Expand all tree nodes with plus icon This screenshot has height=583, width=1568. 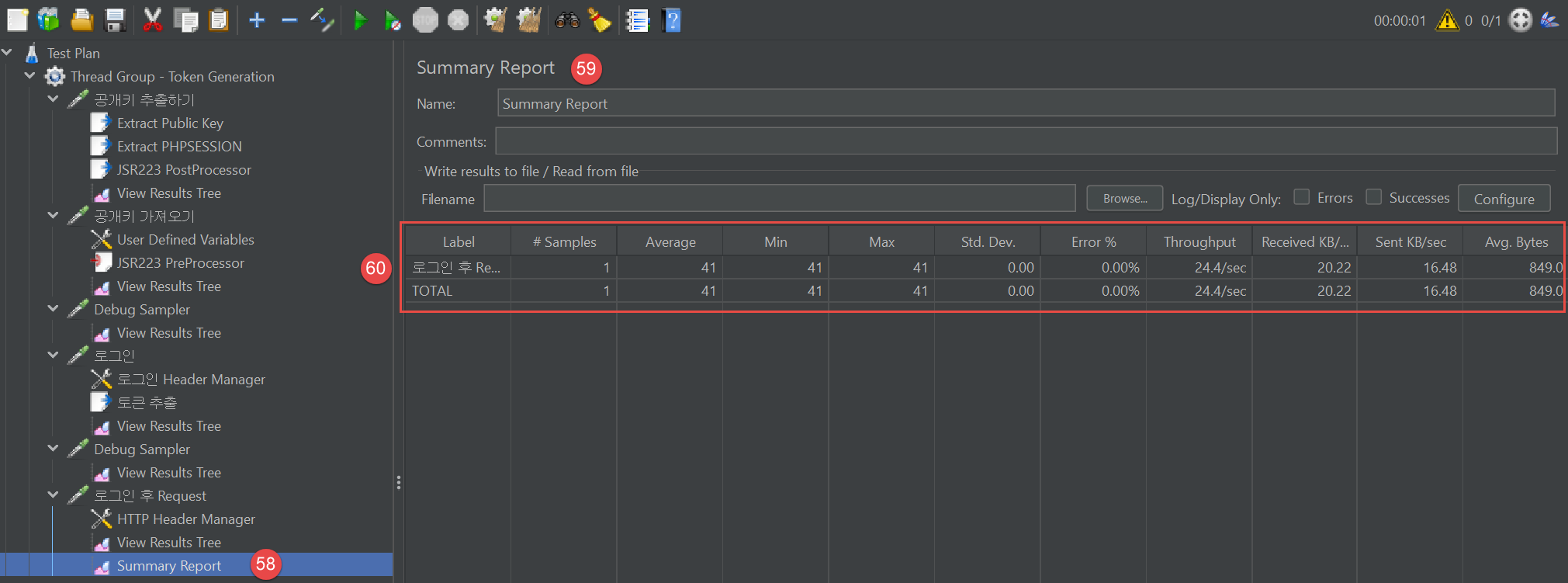coord(257,20)
